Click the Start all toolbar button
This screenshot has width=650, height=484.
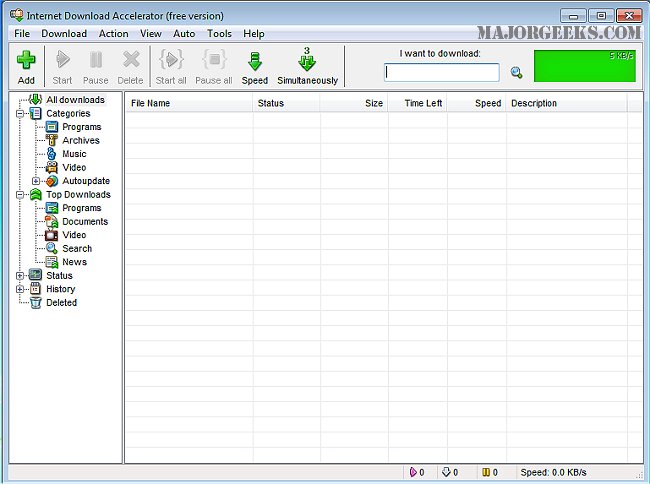click(x=171, y=65)
